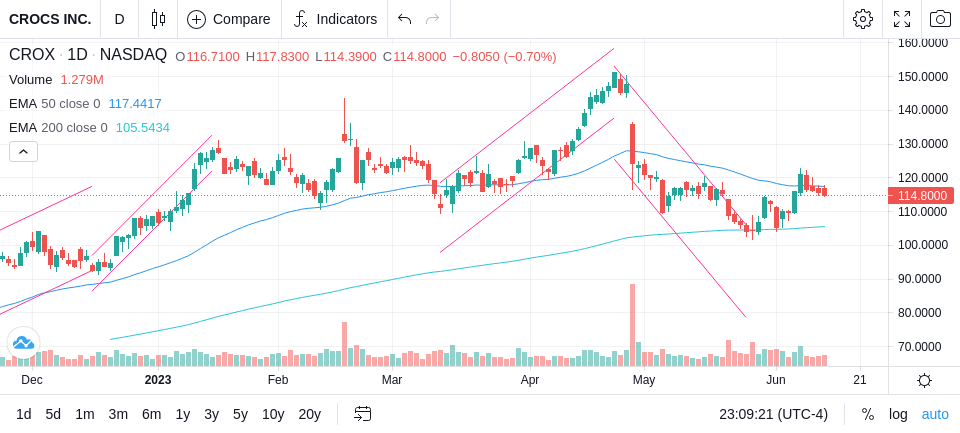
Task: Select the 20y time range
Action: 309,414
